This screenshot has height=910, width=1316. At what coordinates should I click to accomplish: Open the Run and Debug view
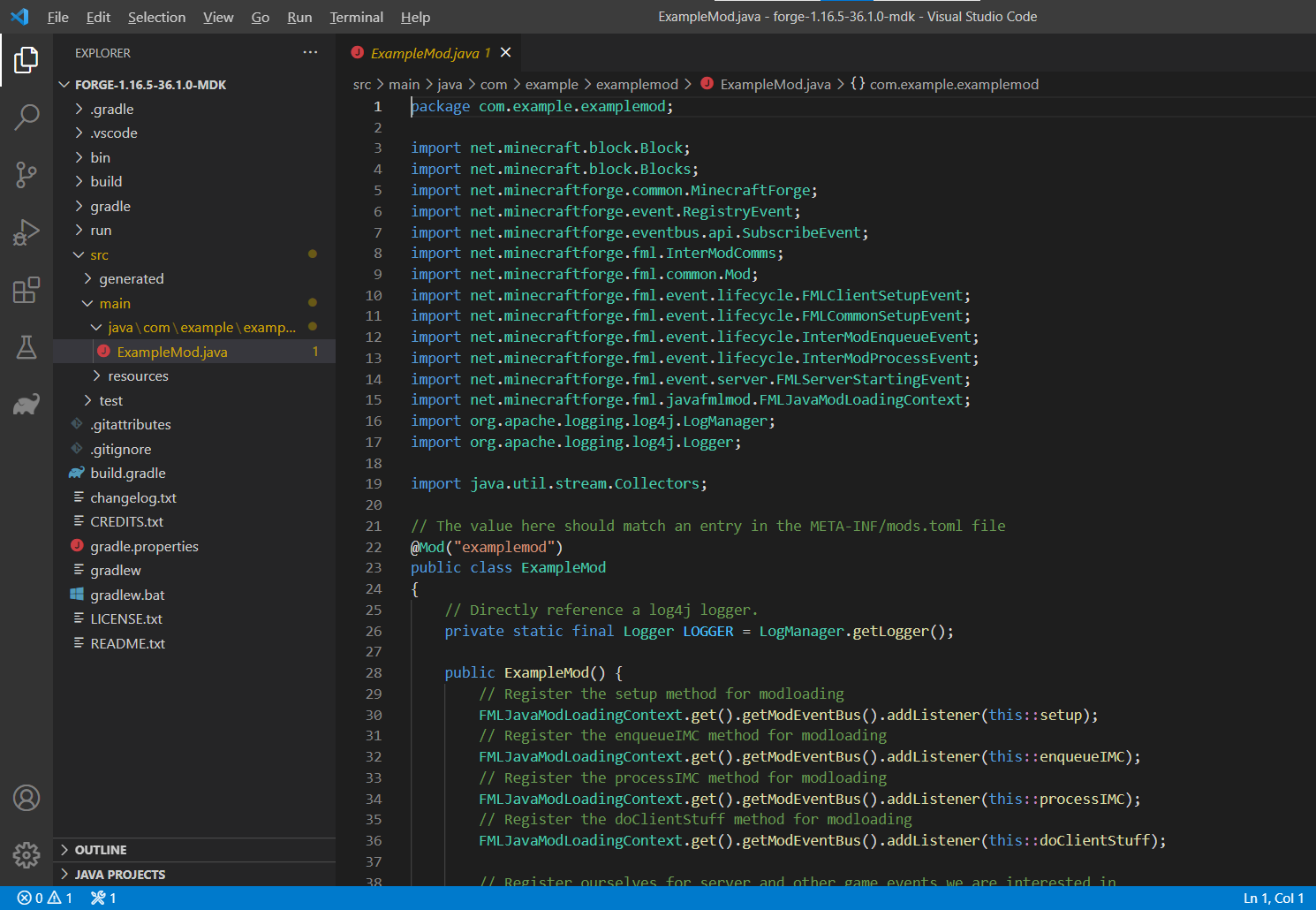26,232
